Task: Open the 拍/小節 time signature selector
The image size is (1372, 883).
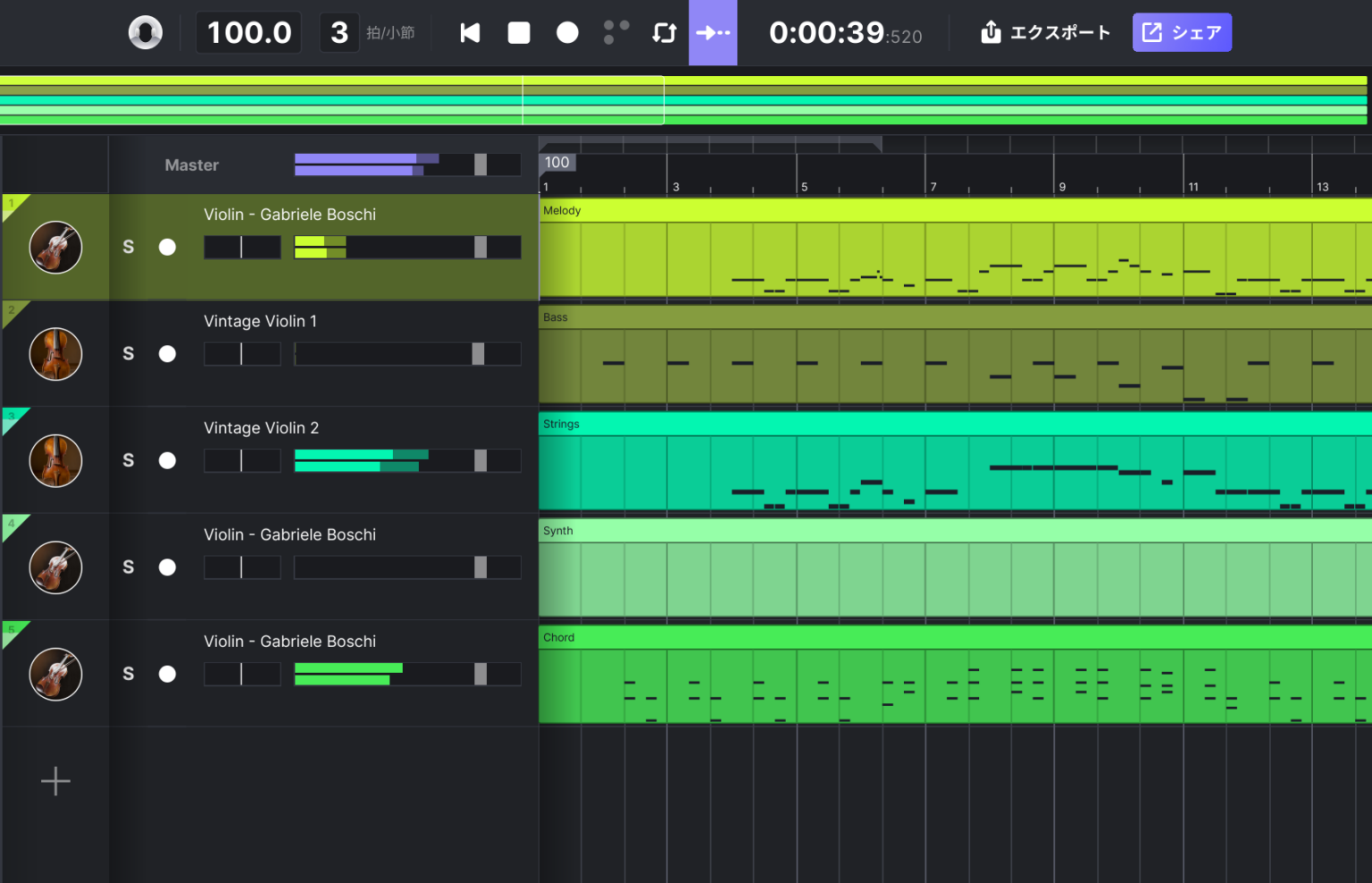Action: (339, 31)
